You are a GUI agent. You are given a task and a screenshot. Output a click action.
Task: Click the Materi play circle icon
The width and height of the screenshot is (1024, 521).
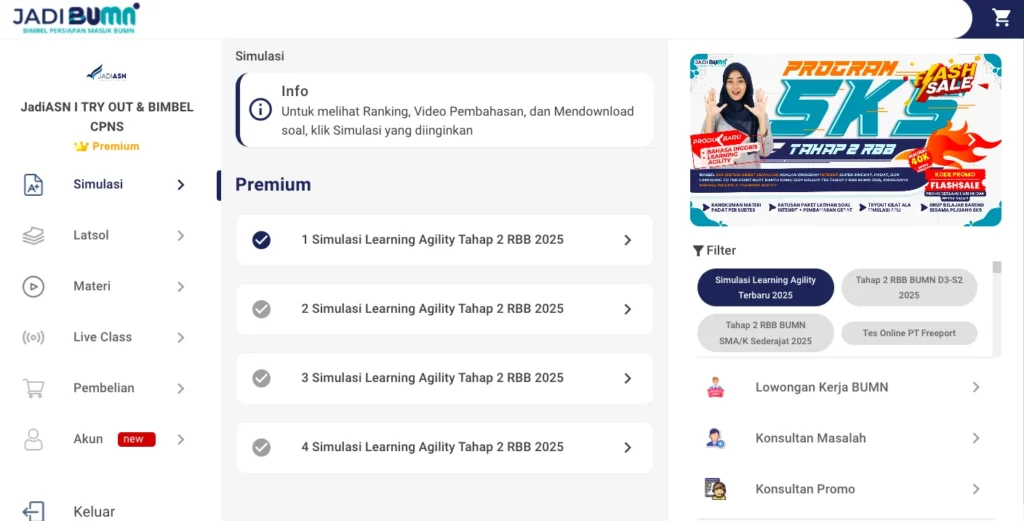point(33,287)
